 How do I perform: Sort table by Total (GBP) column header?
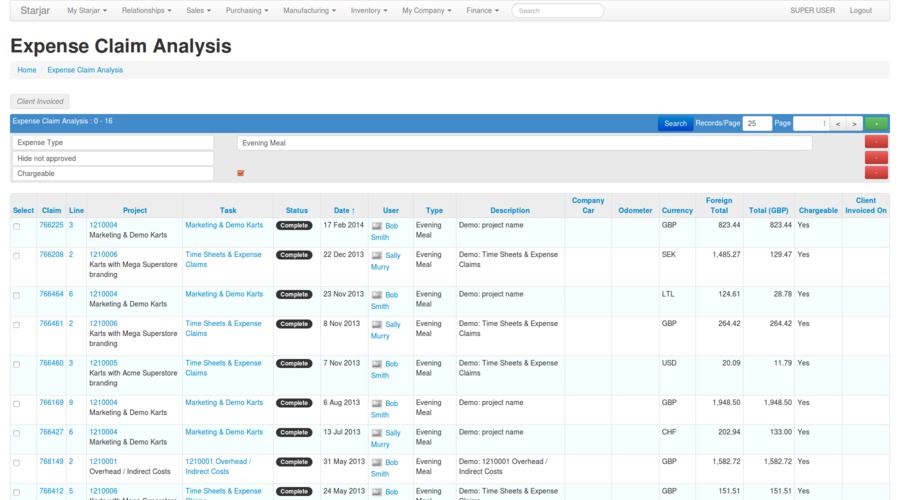[x=768, y=211]
